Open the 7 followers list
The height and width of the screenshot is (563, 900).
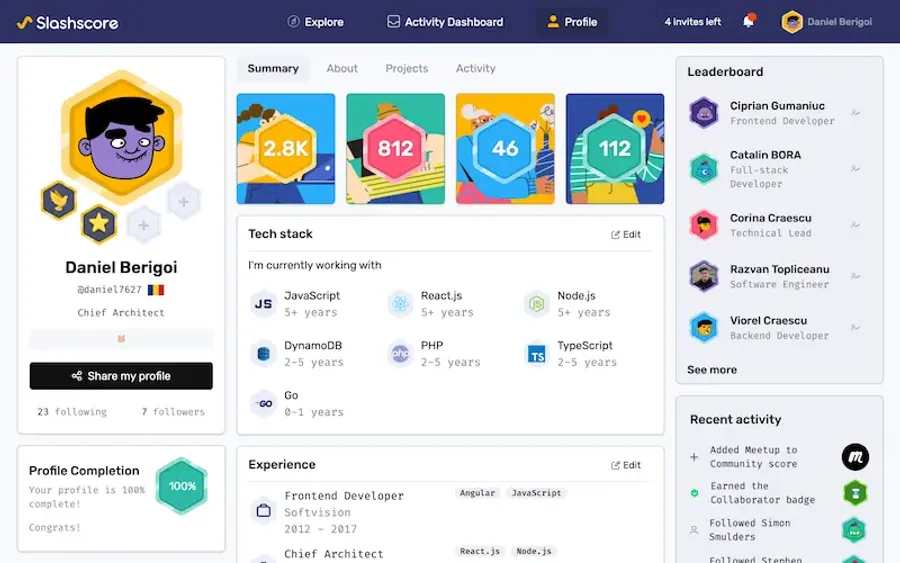point(173,411)
